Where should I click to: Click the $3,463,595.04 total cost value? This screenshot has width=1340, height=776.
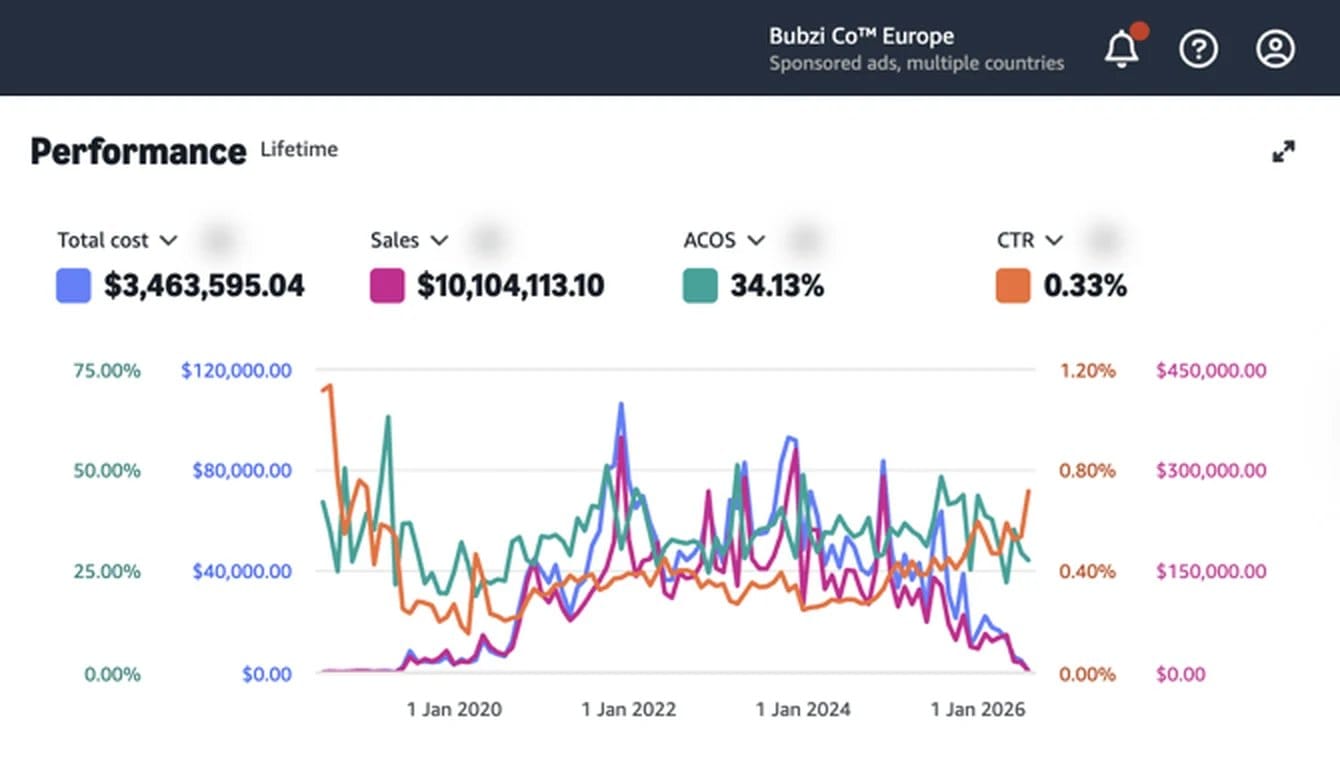click(x=204, y=286)
